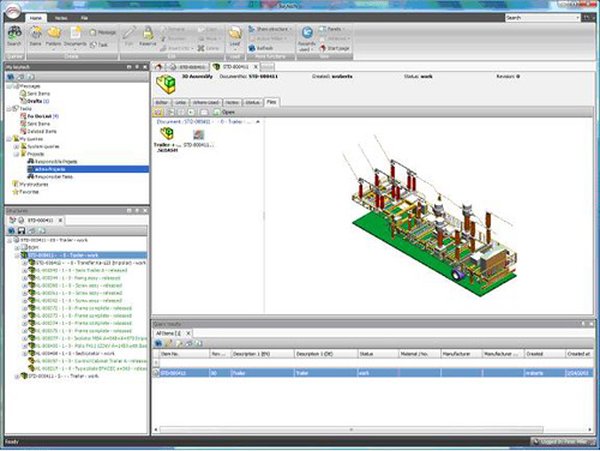
Task: Expand the BOM node in structure tree
Action: pos(16,248)
